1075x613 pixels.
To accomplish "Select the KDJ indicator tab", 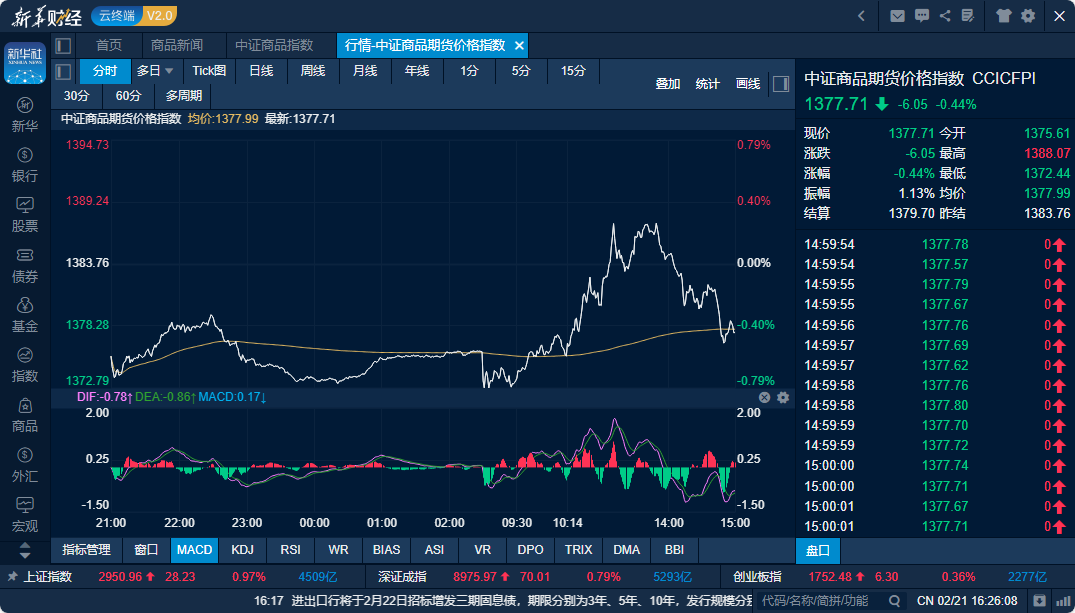I will (x=243, y=550).
